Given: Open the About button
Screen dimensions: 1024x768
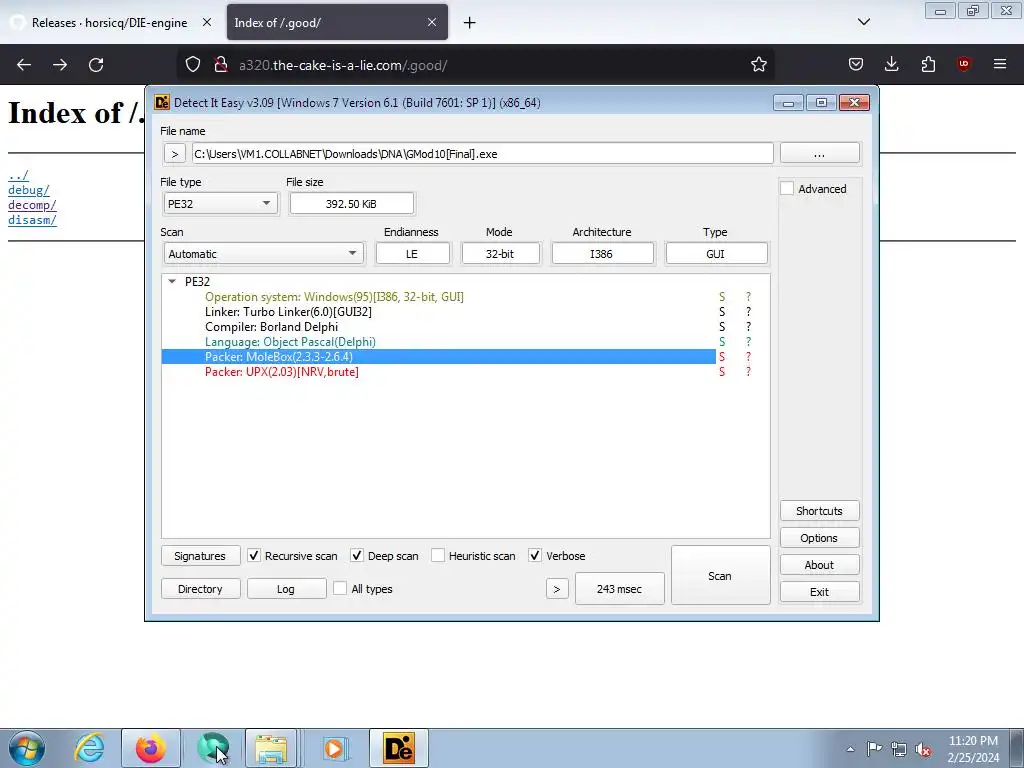Looking at the screenshot, I should pyautogui.click(x=820, y=565).
